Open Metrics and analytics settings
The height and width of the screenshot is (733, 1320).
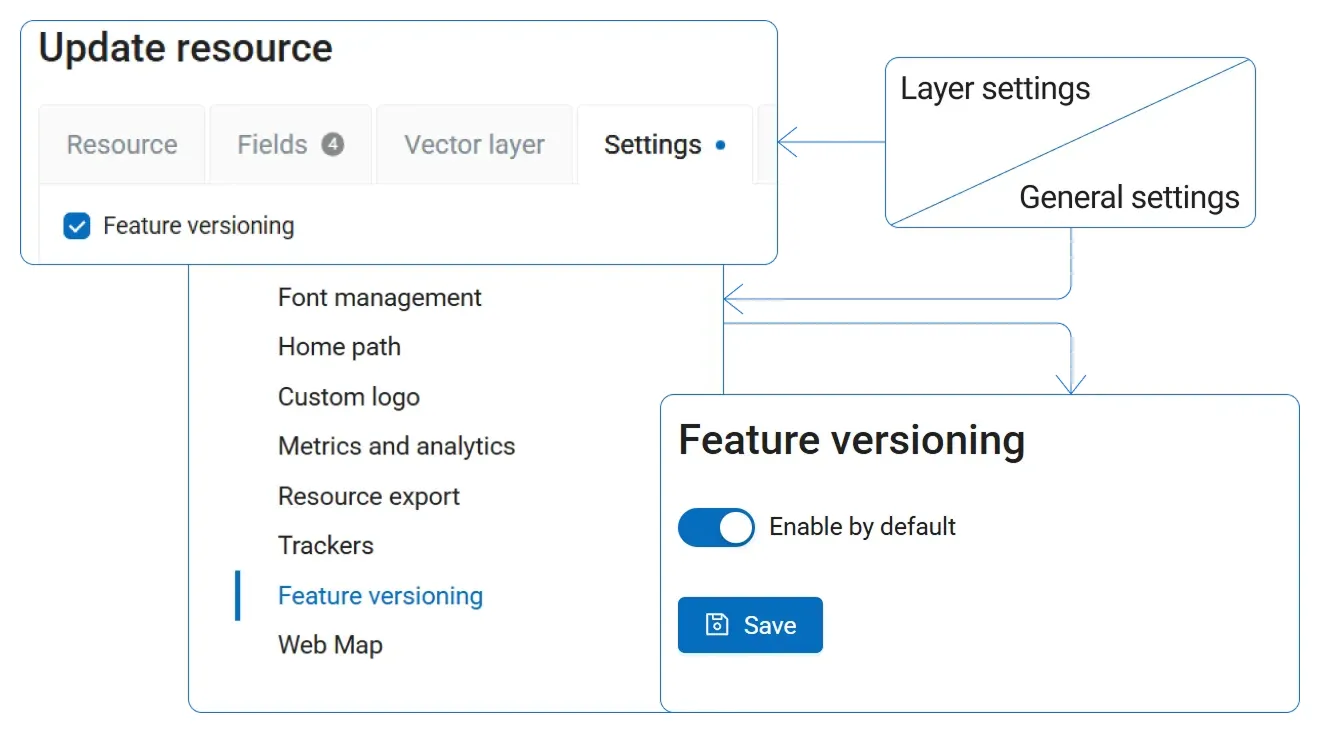pos(397,446)
